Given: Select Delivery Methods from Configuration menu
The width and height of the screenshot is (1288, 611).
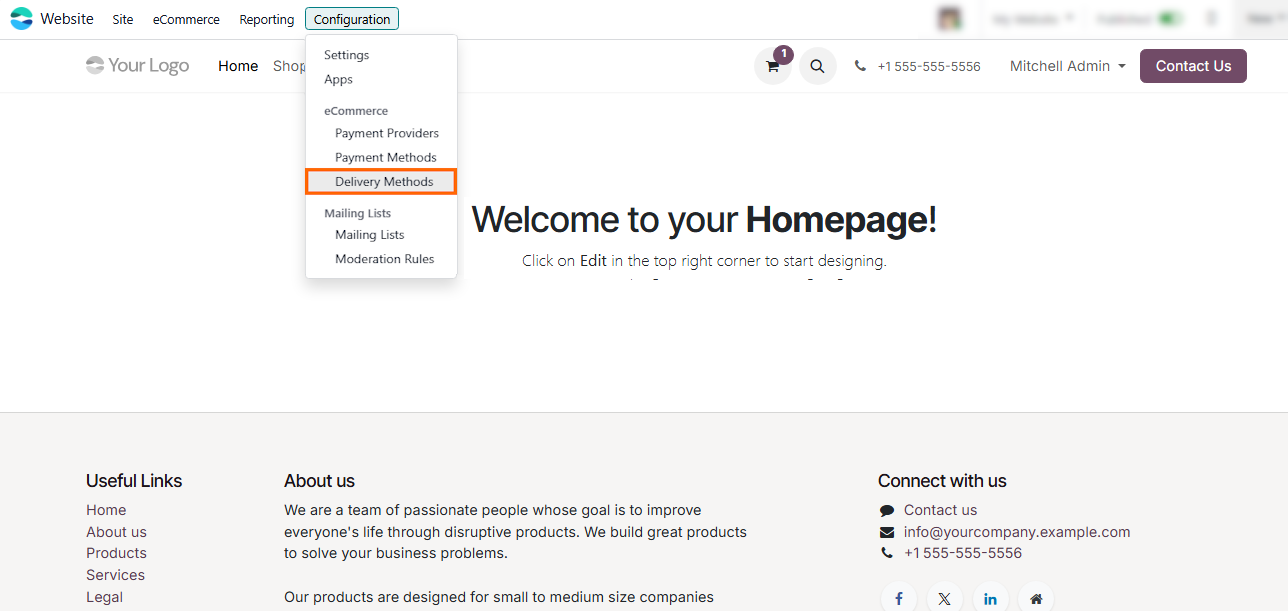Looking at the screenshot, I should pyautogui.click(x=384, y=182).
